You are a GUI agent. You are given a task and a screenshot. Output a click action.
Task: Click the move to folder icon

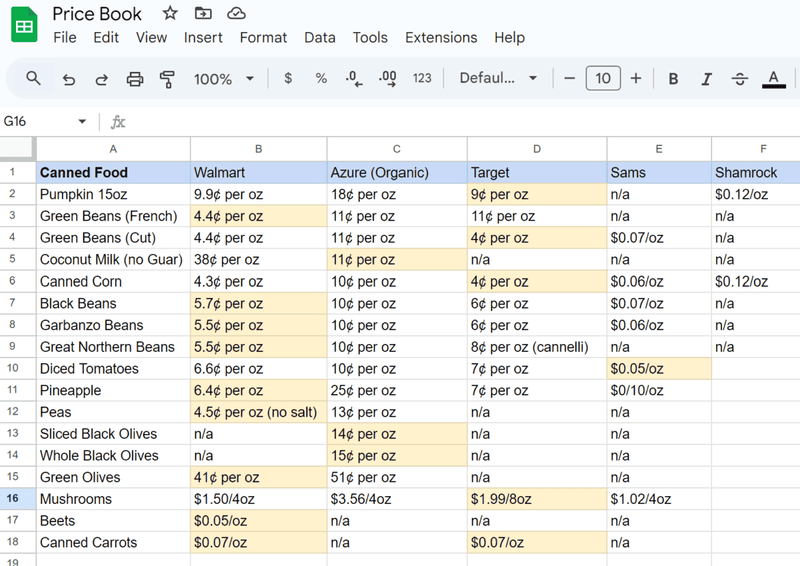pyautogui.click(x=203, y=13)
